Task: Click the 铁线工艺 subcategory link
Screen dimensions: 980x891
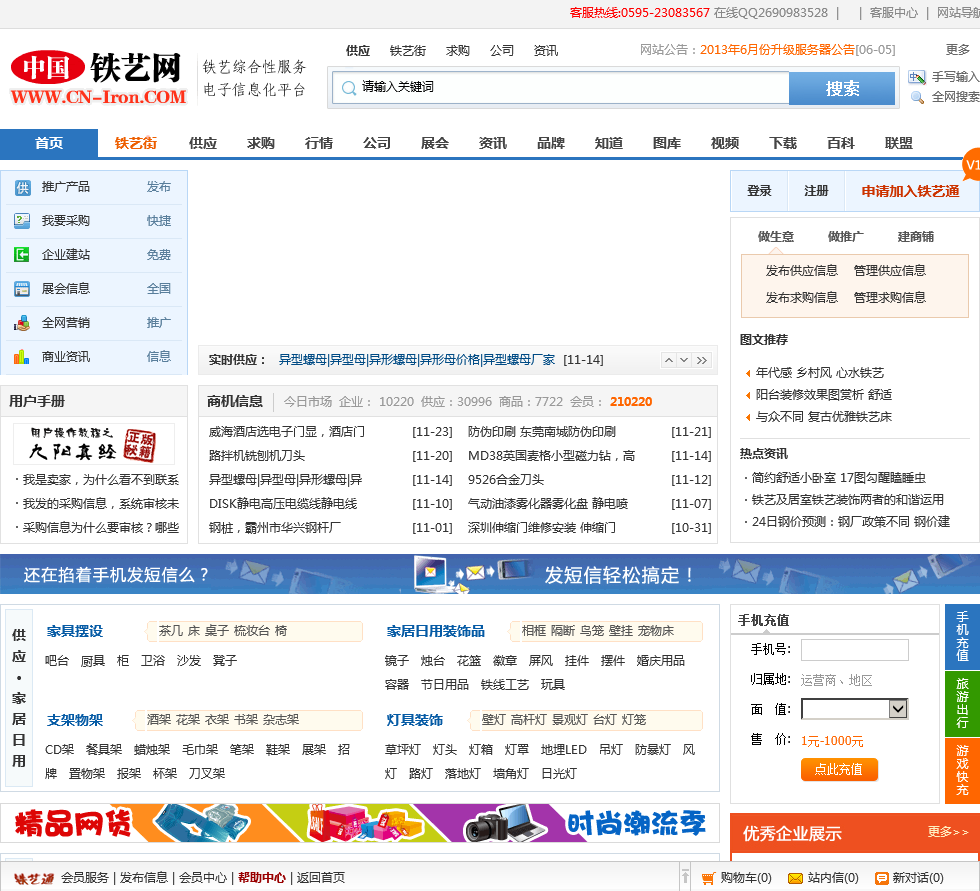Action: click(505, 685)
